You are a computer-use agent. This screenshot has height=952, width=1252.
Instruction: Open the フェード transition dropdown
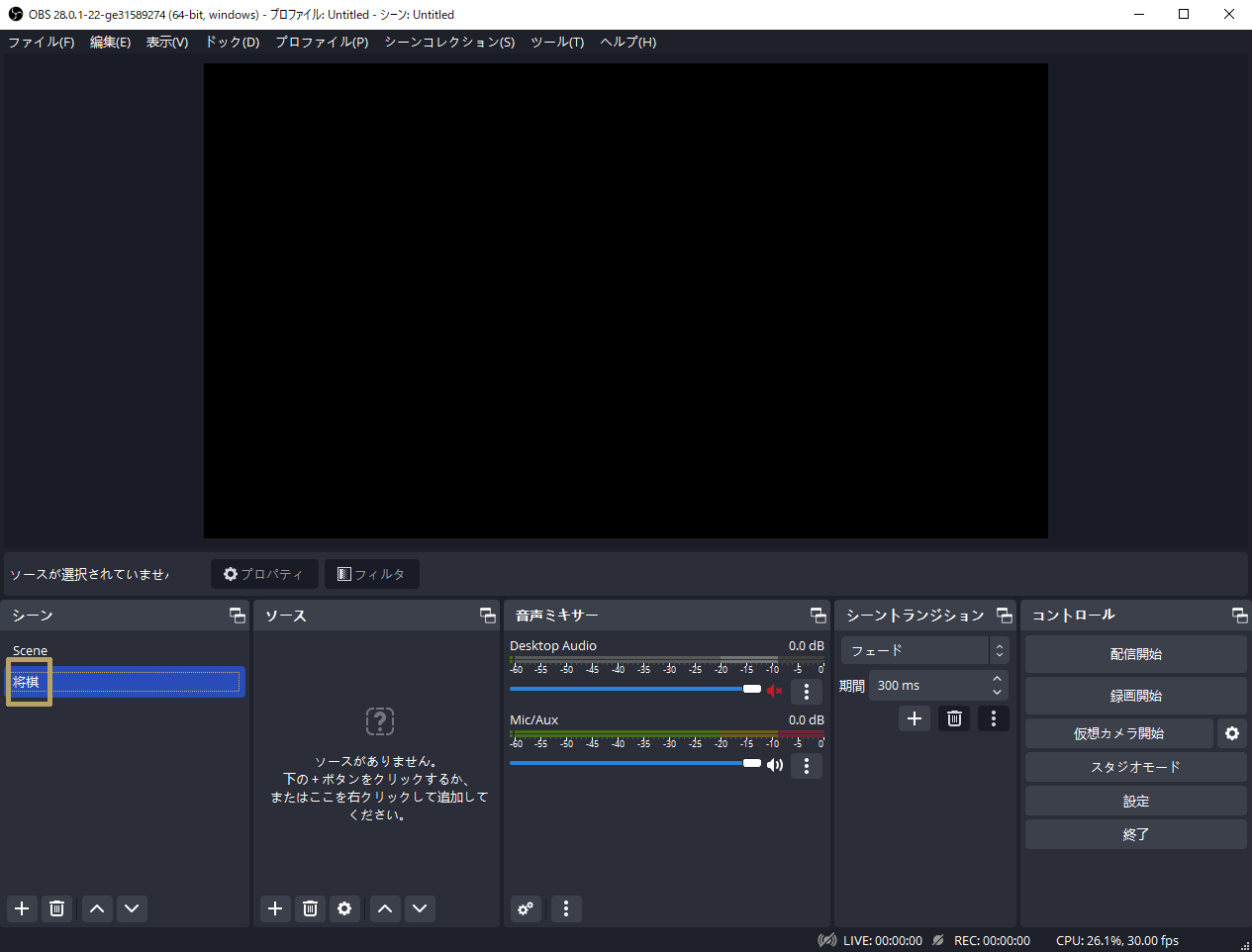925,650
